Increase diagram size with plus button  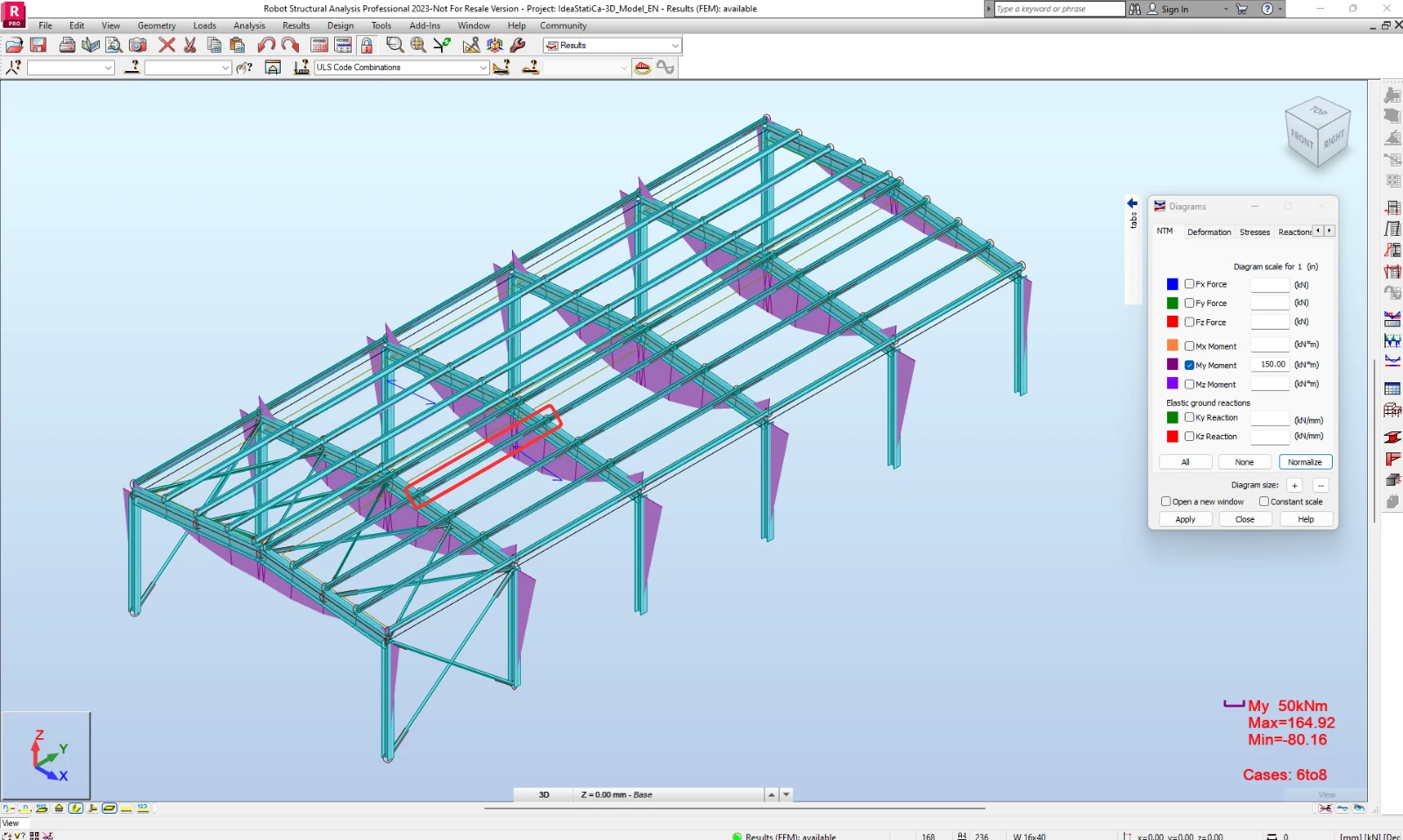1294,485
